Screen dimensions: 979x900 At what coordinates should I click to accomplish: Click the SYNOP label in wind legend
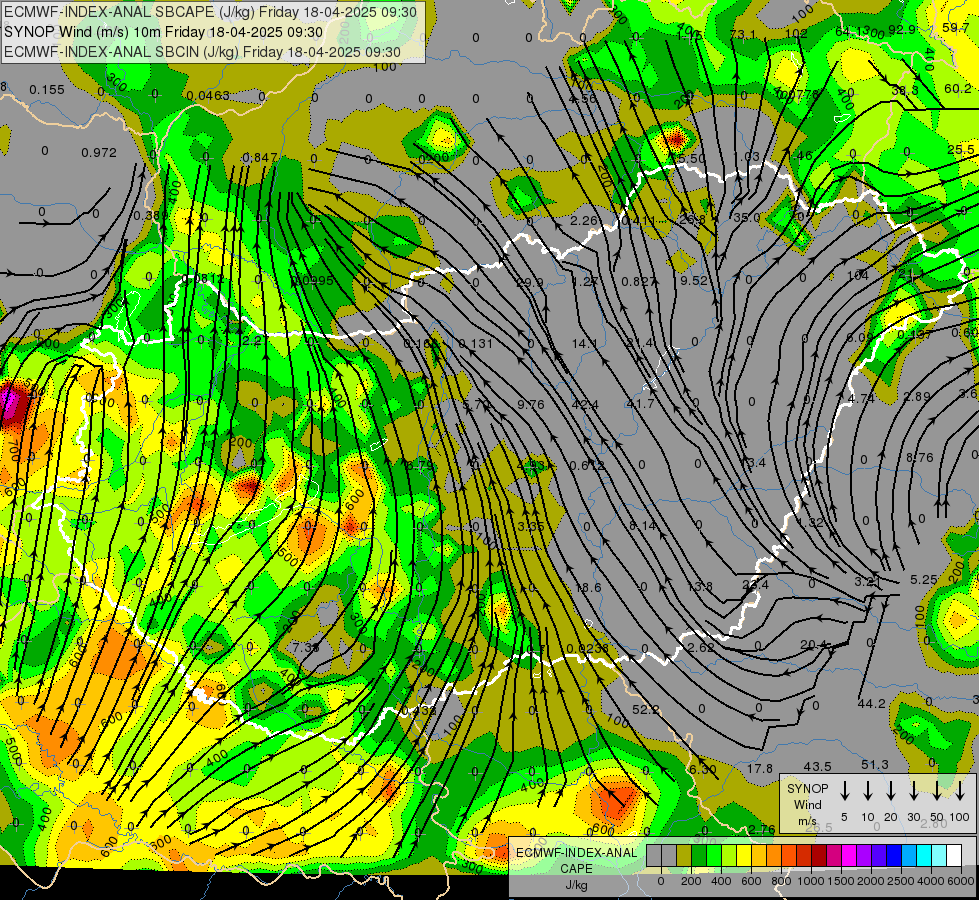807,788
